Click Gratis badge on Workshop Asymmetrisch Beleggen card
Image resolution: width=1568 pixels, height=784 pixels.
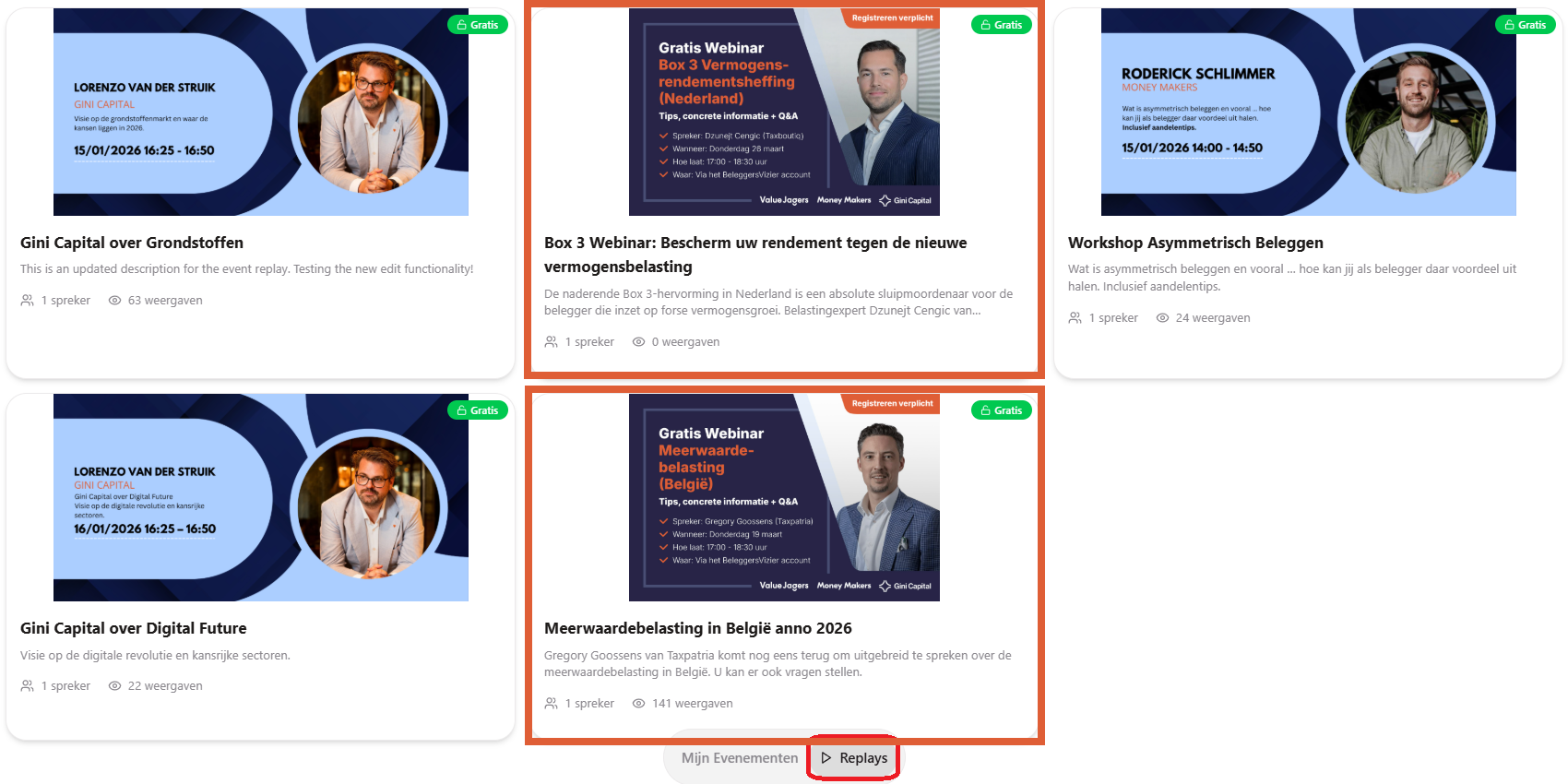pos(1526,25)
